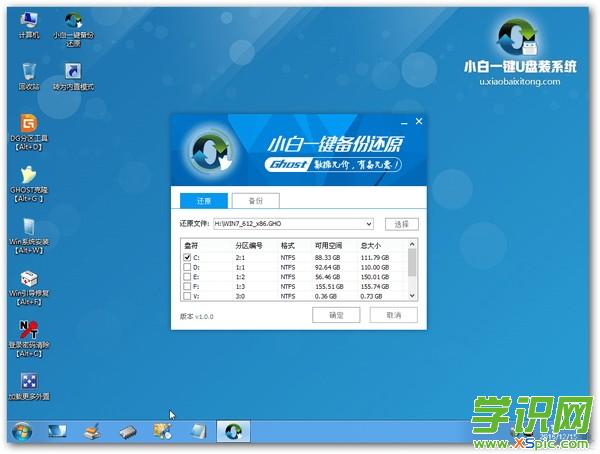
Task: Click the 可用空间 column header
Action: 329,246
